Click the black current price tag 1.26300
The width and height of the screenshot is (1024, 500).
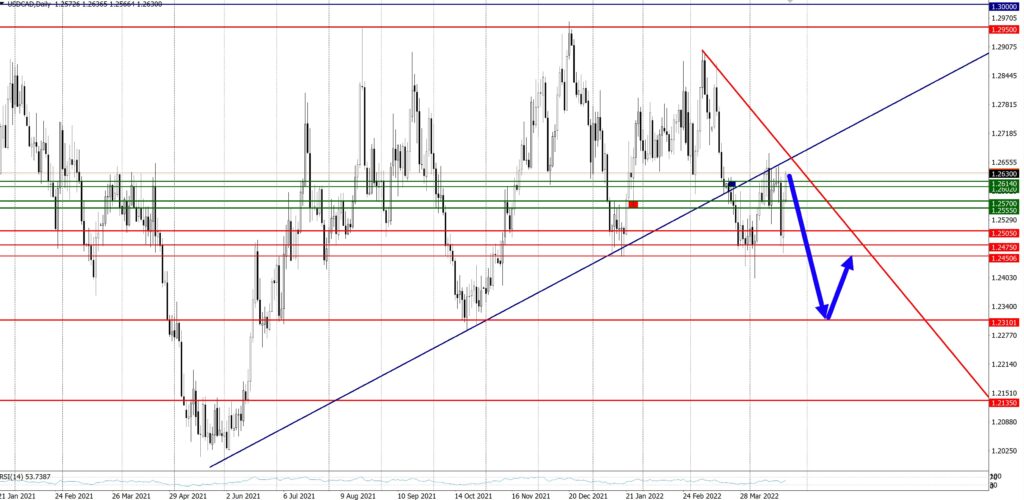[x=1003, y=174]
